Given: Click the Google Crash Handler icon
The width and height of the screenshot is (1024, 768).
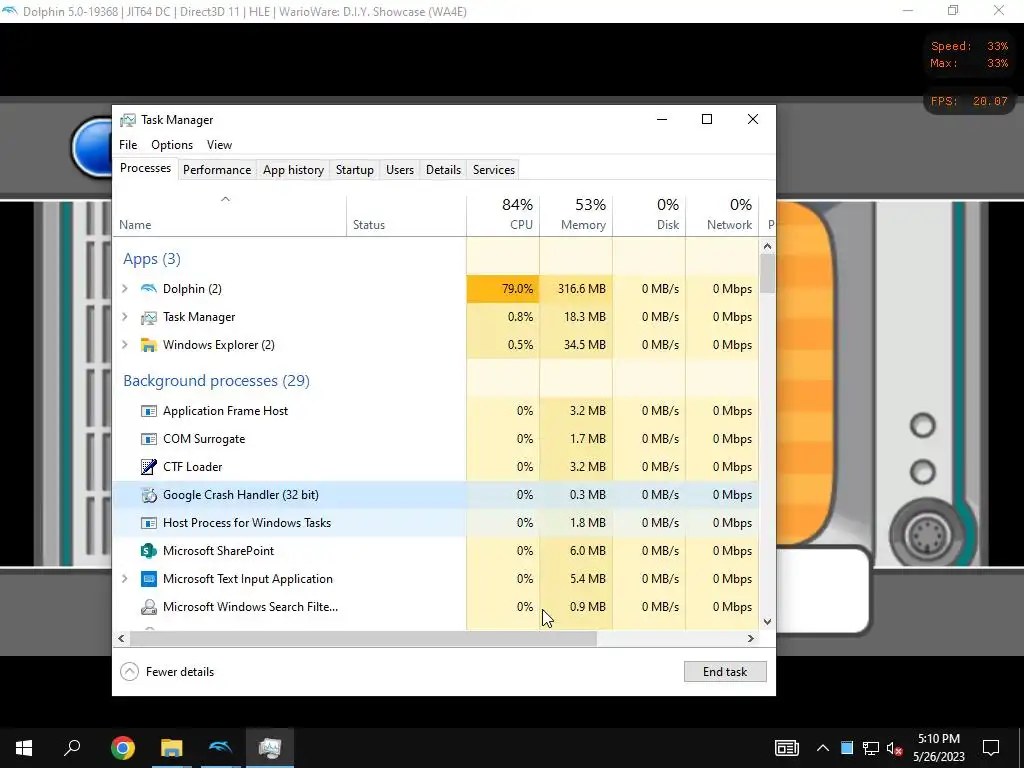Looking at the screenshot, I should (149, 495).
